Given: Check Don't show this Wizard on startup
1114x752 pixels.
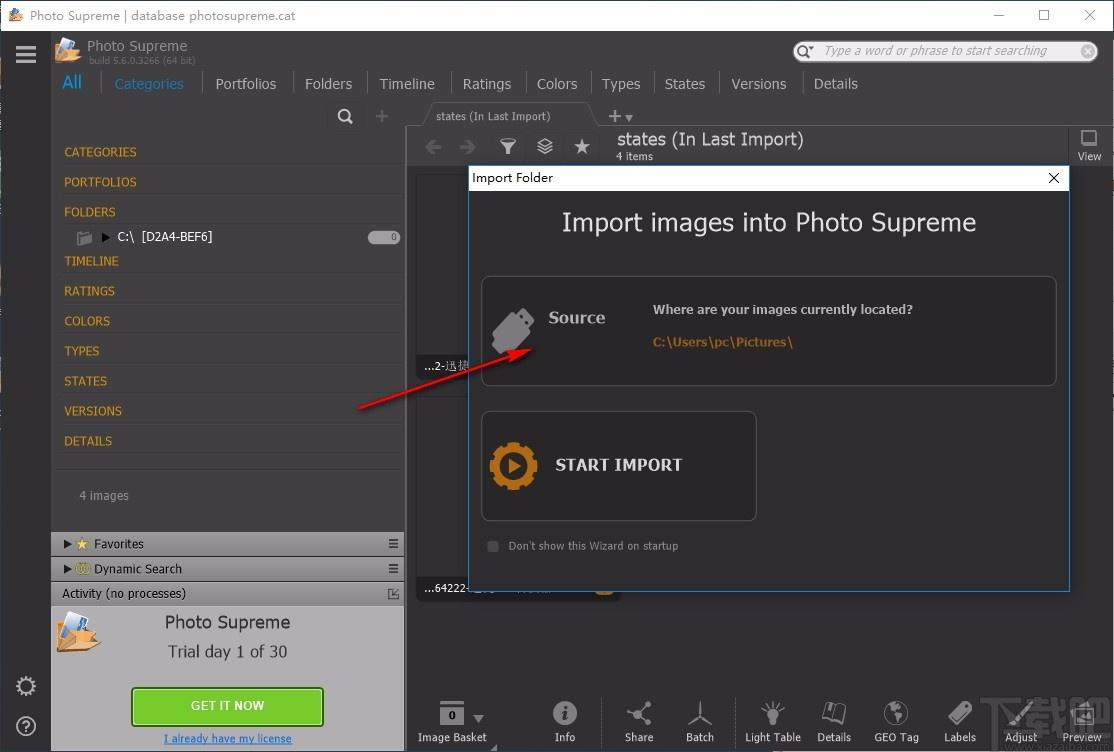Looking at the screenshot, I should click(493, 546).
